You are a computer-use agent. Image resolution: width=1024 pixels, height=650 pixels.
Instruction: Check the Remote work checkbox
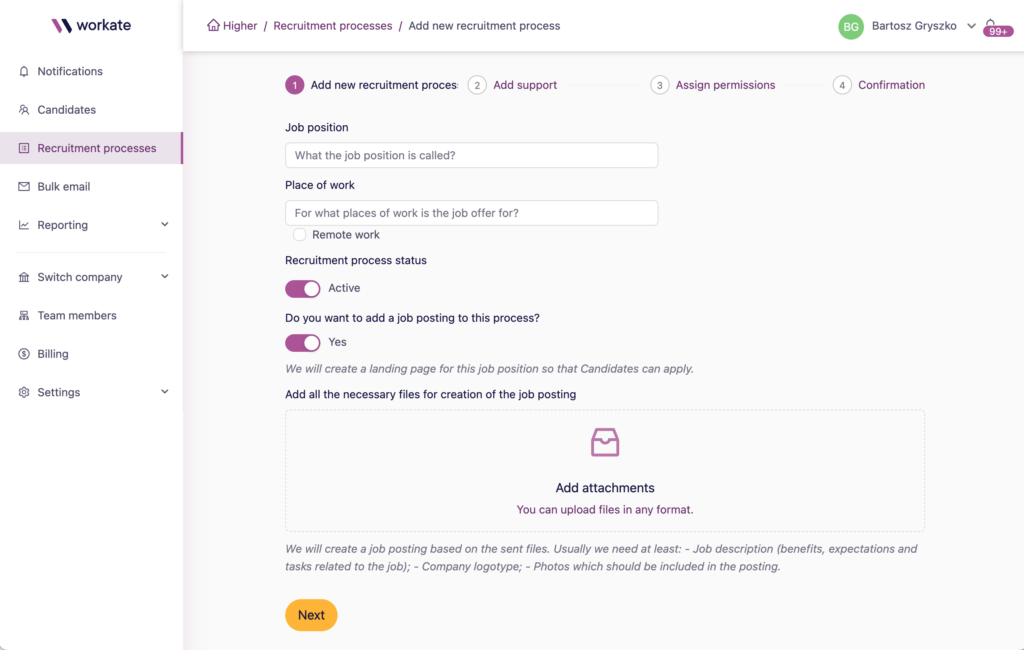tap(300, 235)
